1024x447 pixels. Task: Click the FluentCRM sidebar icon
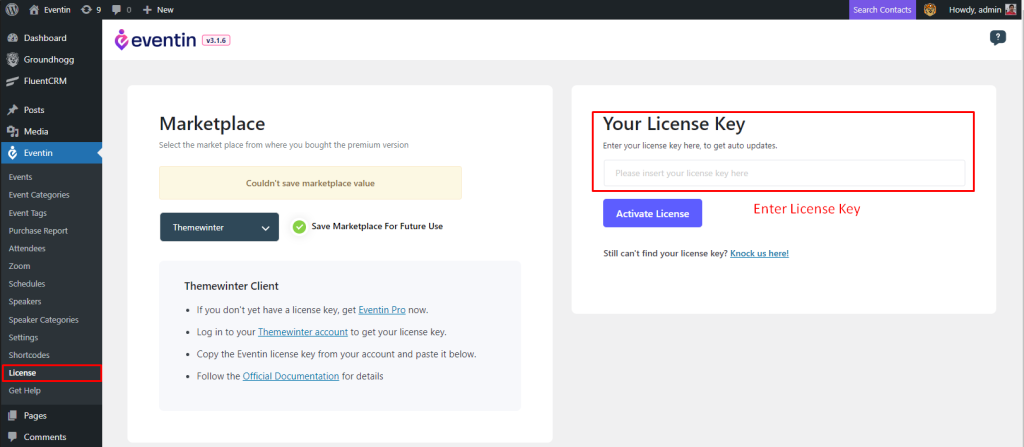click(x=12, y=81)
